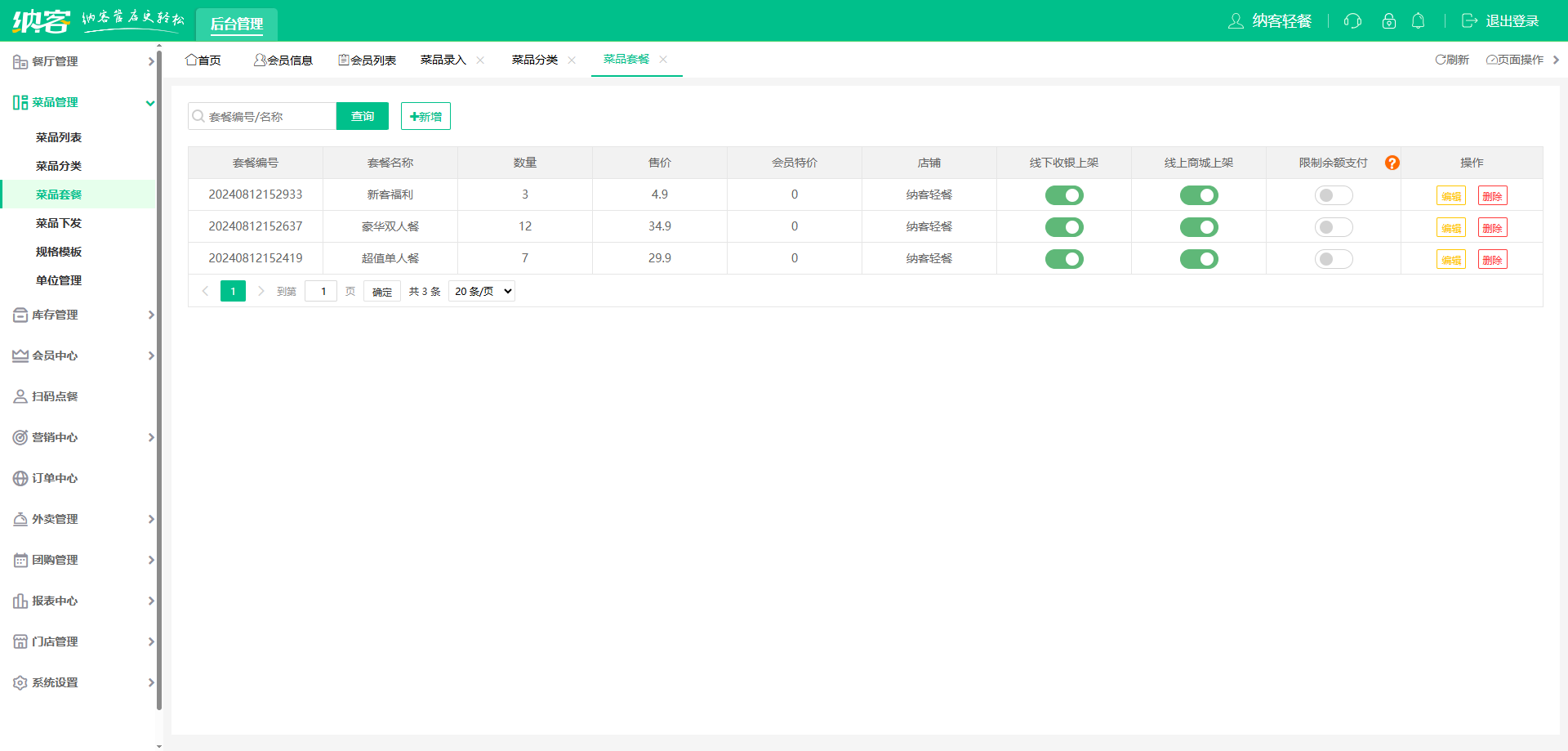Click the 查询 search button

[363, 116]
